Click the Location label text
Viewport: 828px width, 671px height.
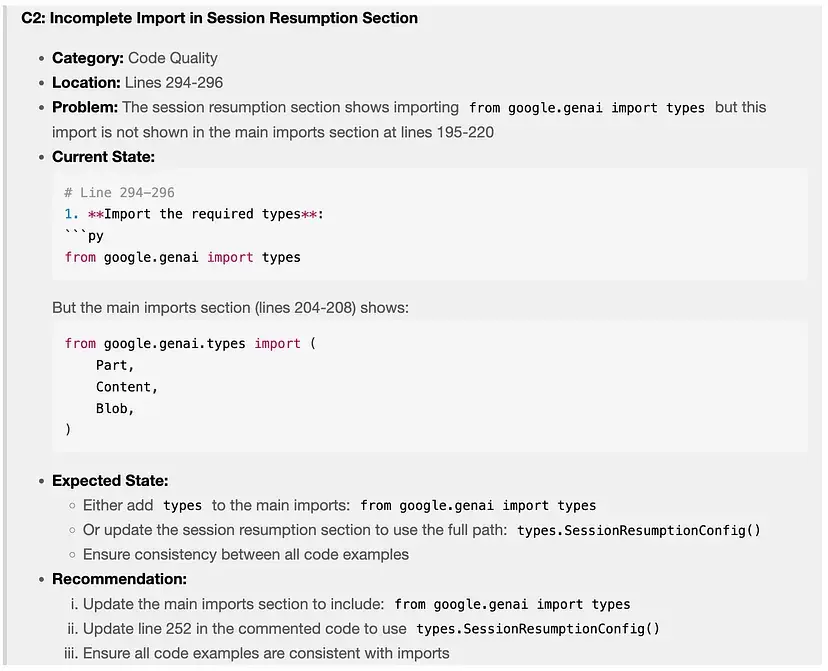(x=87, y=82)
